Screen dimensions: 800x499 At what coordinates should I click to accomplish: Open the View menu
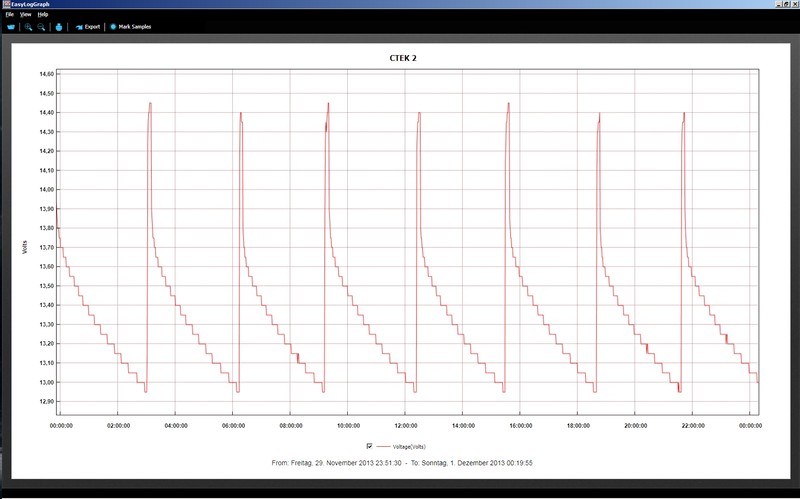(x=25, y=14)
